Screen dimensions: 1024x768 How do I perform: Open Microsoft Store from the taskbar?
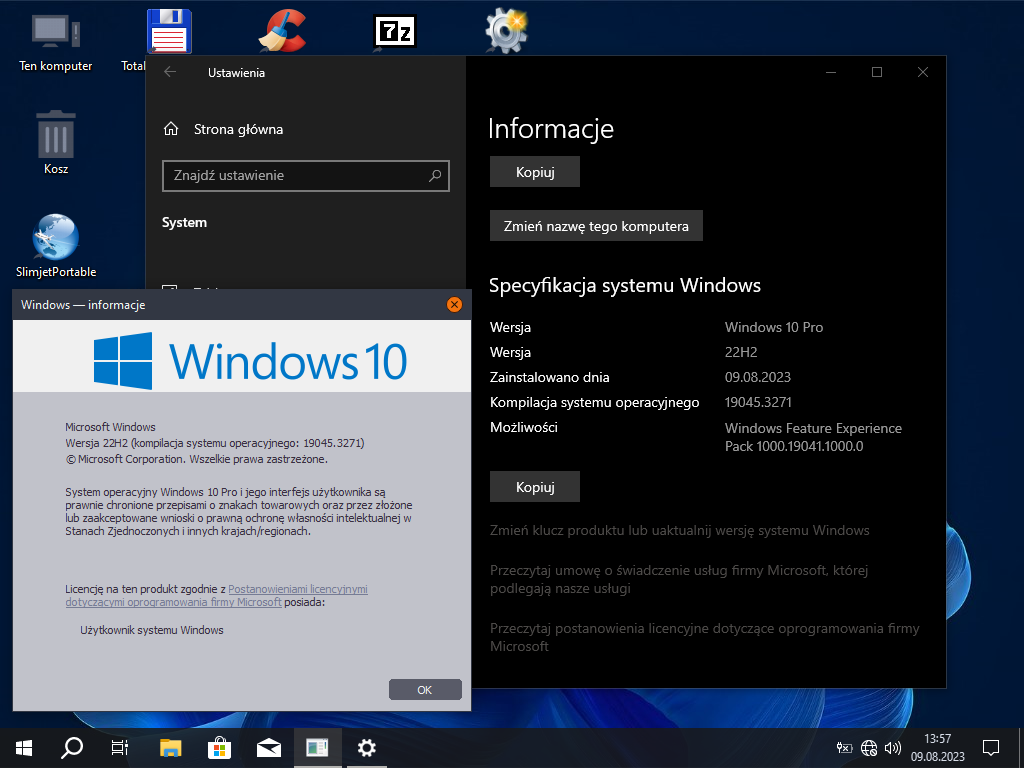(220, 747)
